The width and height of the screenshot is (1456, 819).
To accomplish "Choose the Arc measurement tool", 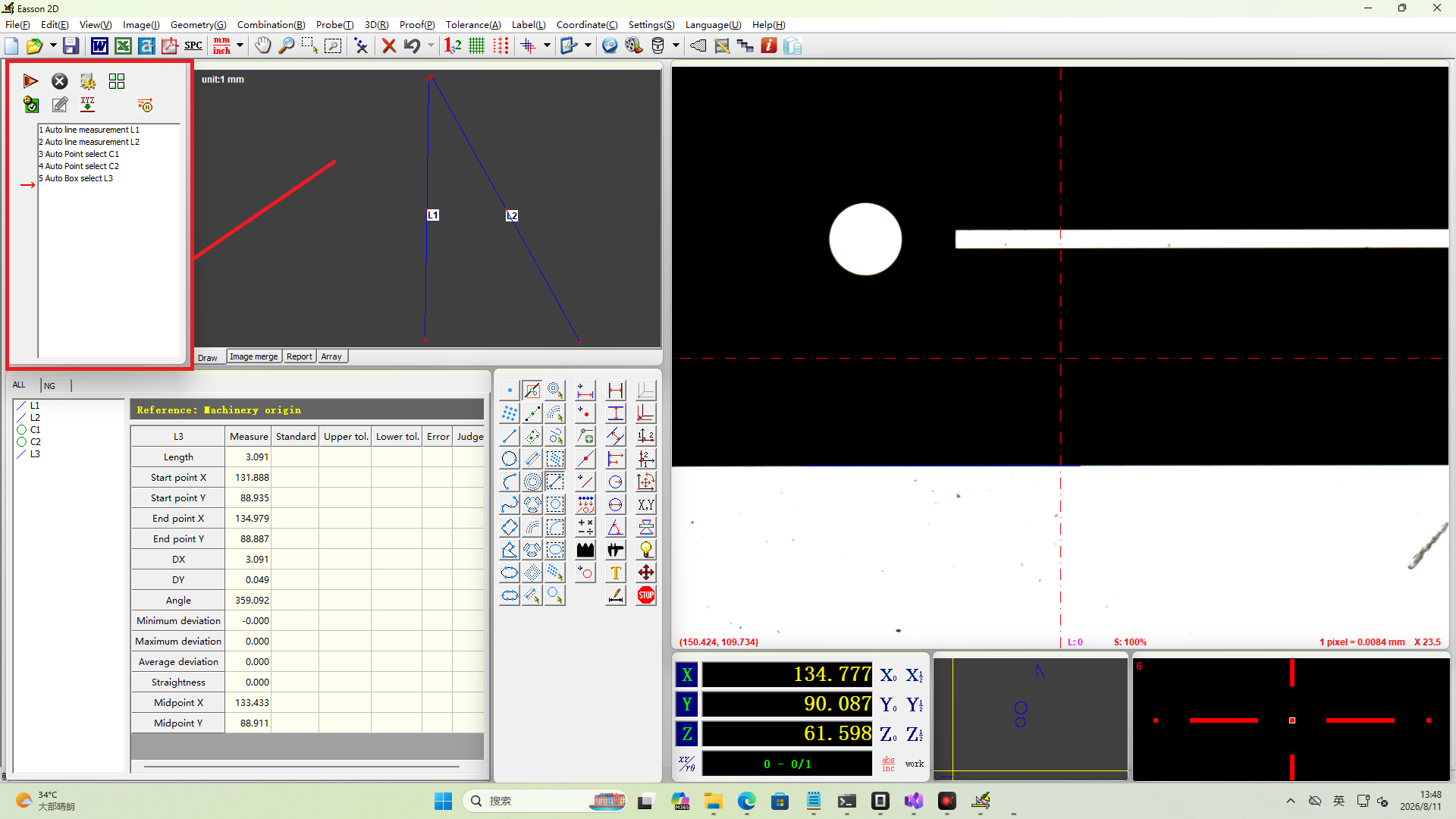I will click(x=510, y=482).
